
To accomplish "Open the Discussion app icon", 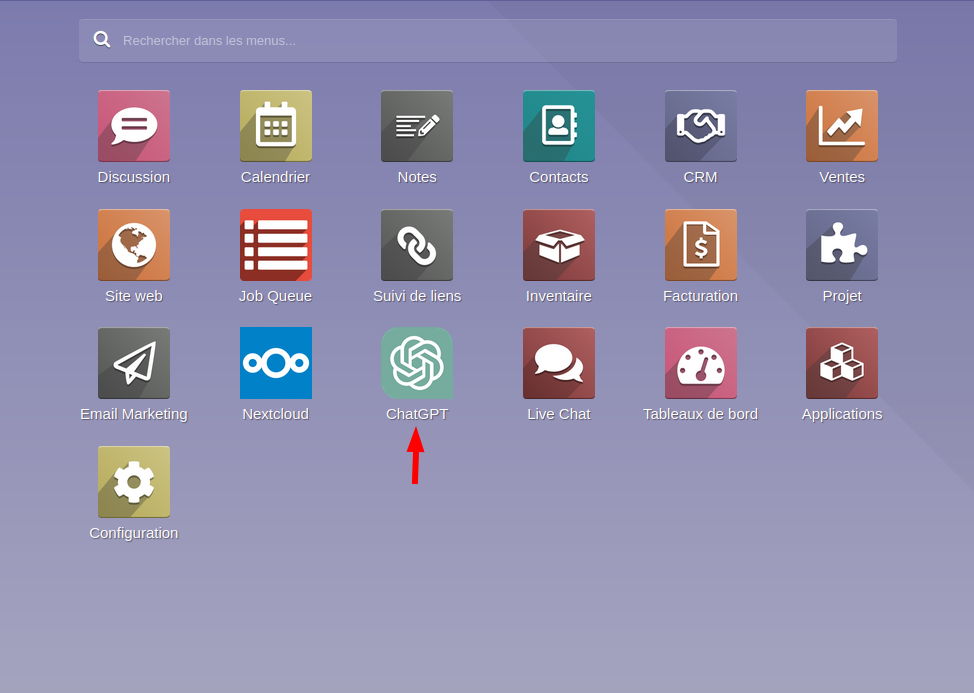I will click(134, 126).
